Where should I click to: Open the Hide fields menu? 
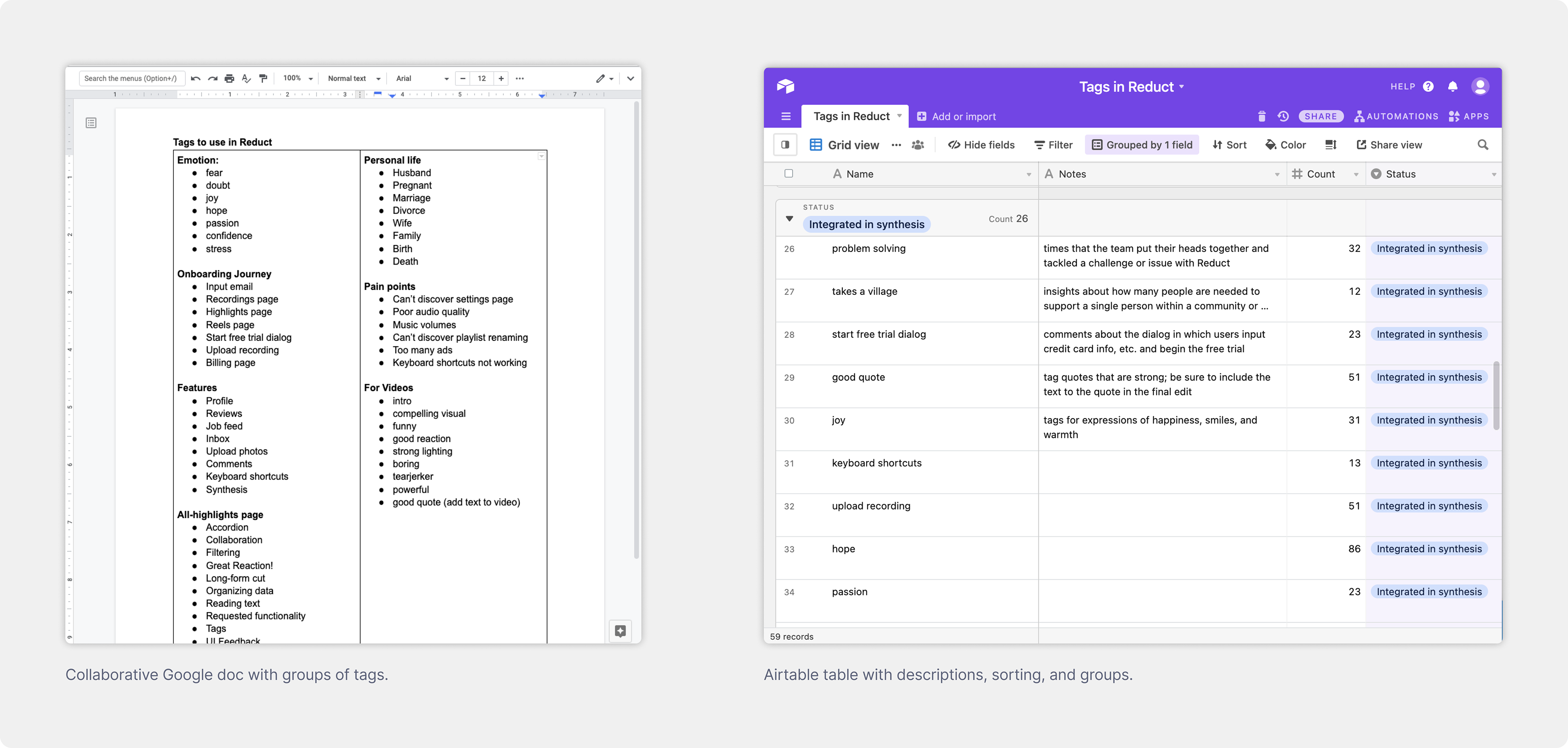pos(981,145)
